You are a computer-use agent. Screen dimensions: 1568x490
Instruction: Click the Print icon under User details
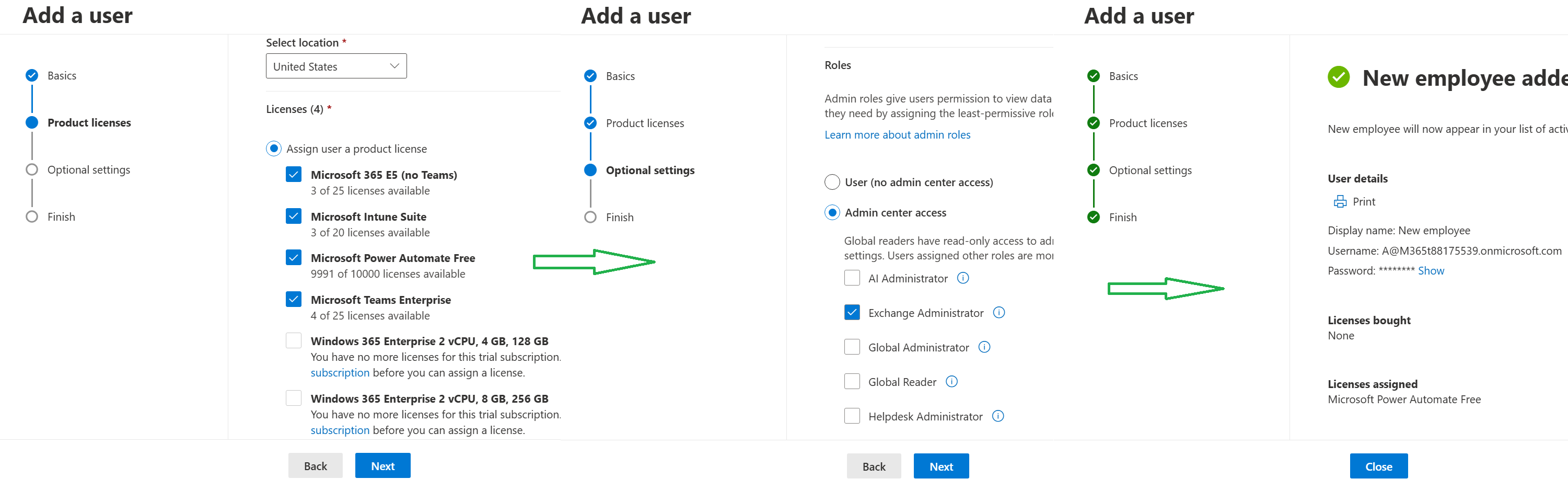(x=1340, y=202)
